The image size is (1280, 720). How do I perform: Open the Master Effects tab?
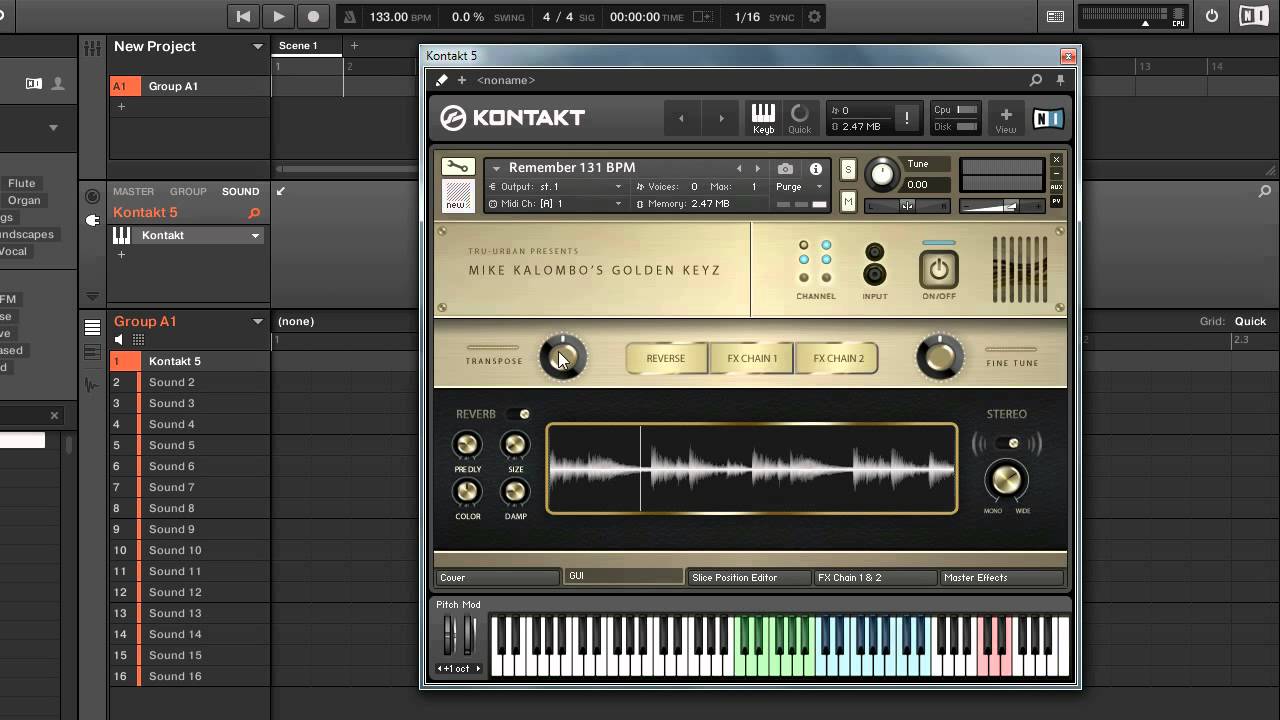pyautogui.click(x=1001, y=577)
